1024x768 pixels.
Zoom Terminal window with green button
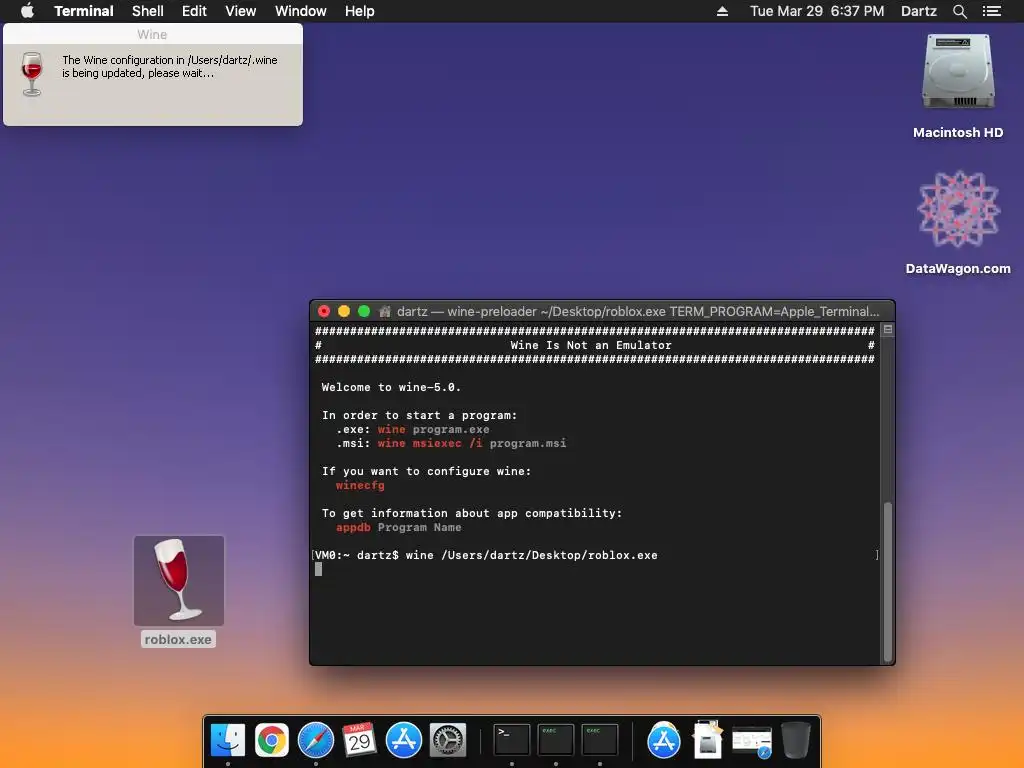coord(364,312)
